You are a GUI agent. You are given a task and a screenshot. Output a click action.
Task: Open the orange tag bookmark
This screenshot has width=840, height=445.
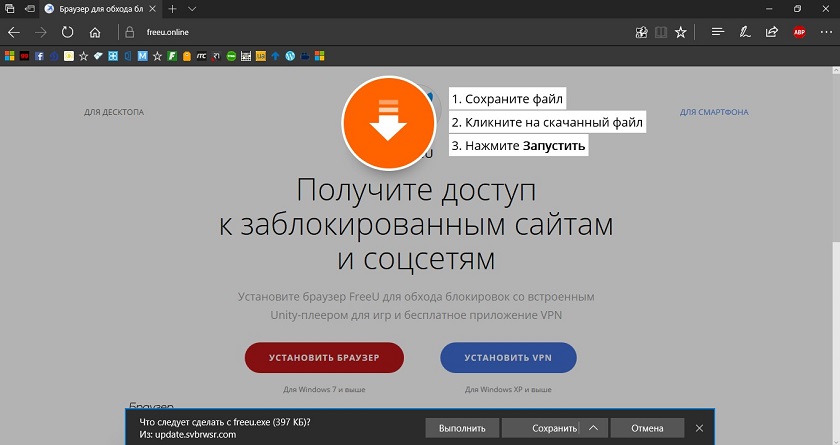point(186,56)
